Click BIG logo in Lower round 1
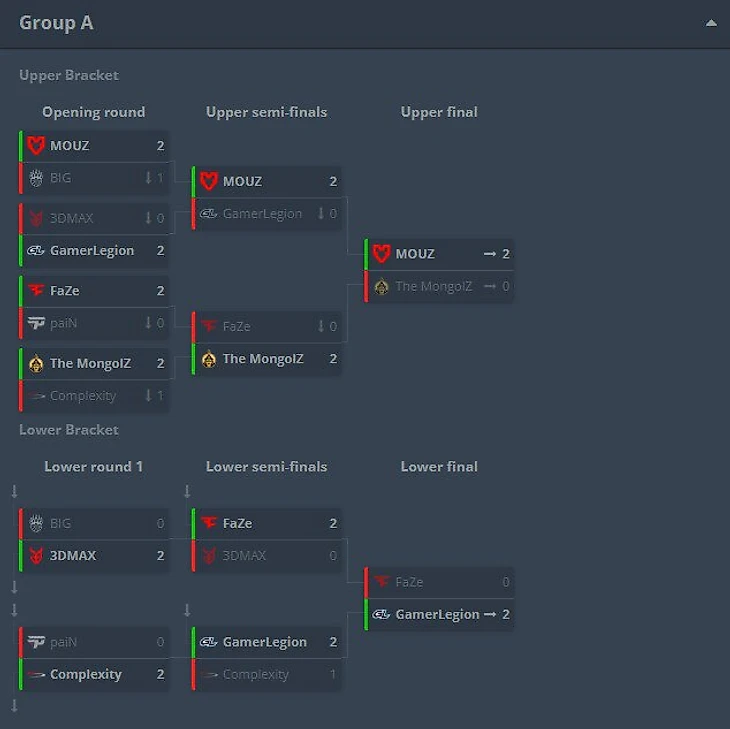 point(36,523)
